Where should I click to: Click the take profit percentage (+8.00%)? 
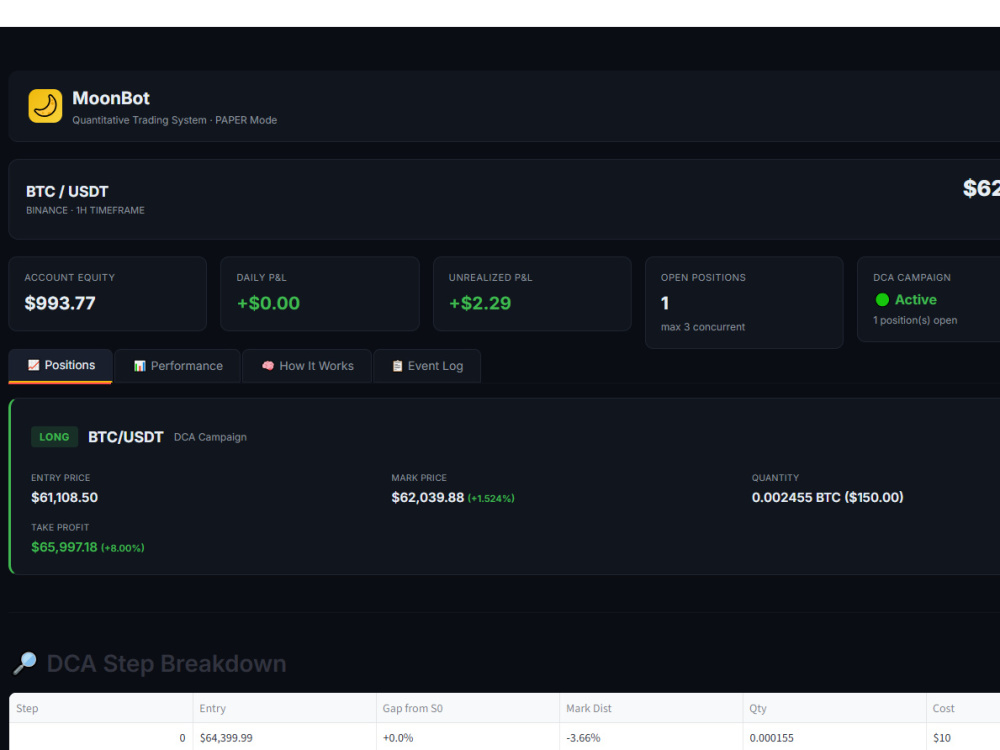(122, 548)
